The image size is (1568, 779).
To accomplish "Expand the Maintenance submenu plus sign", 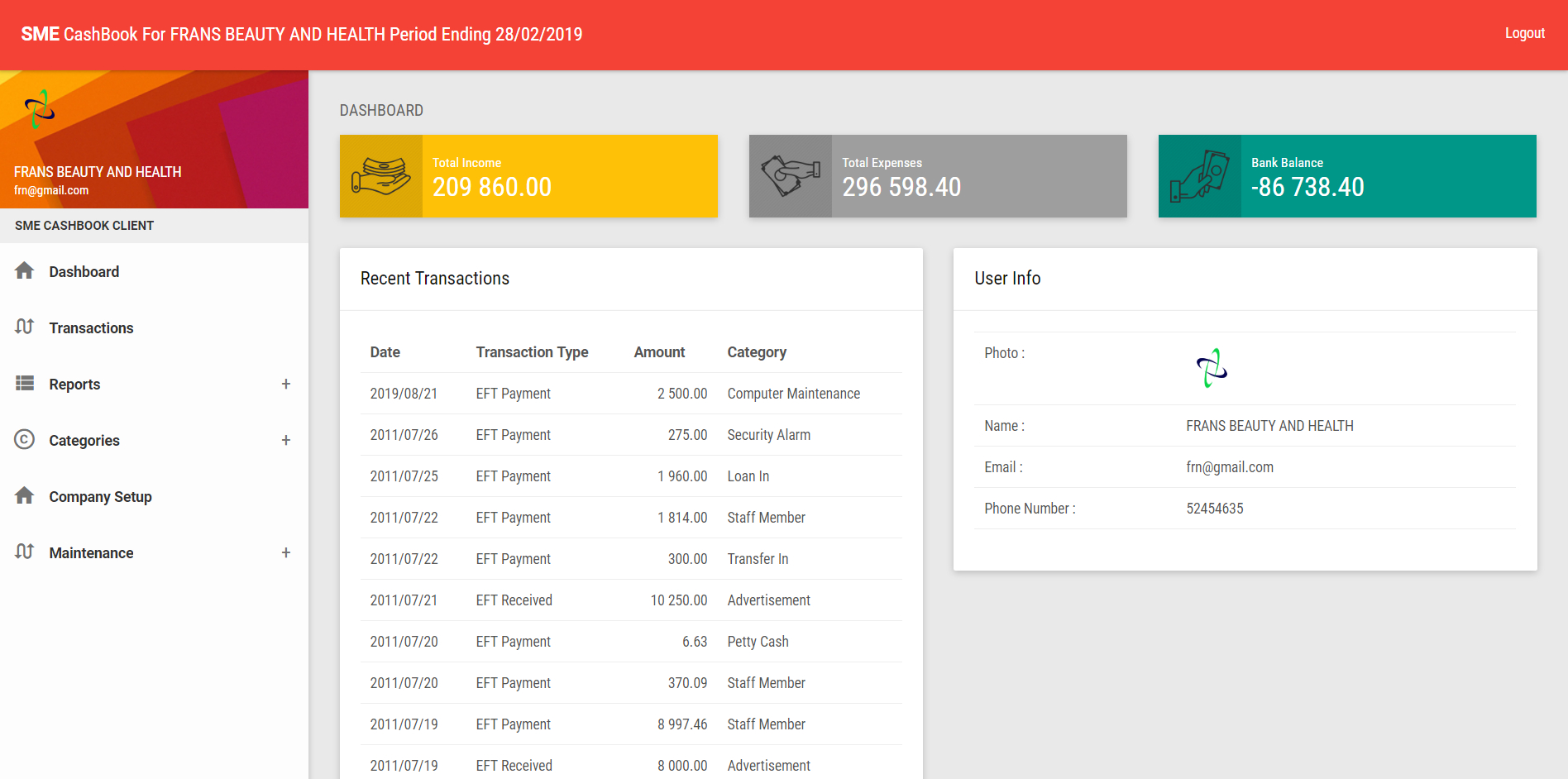I will pos(286,552).
